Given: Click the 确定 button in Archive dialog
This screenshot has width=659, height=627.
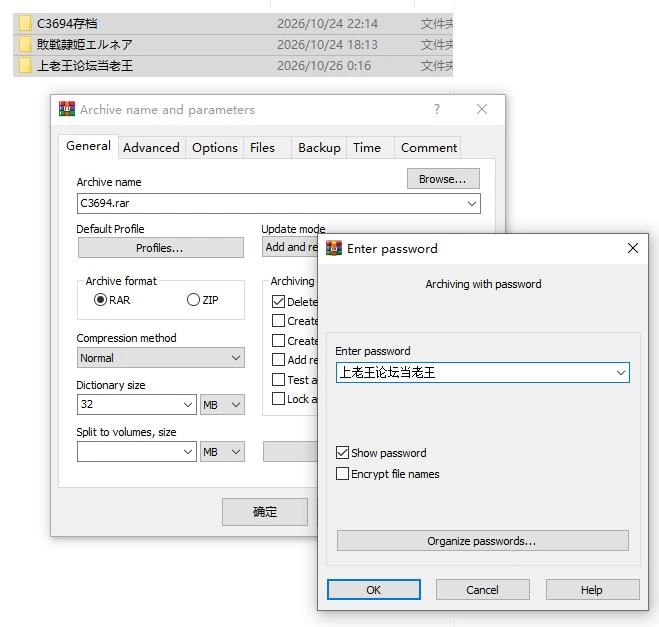Looking at the screenshot, I should (x=265, y=511).
